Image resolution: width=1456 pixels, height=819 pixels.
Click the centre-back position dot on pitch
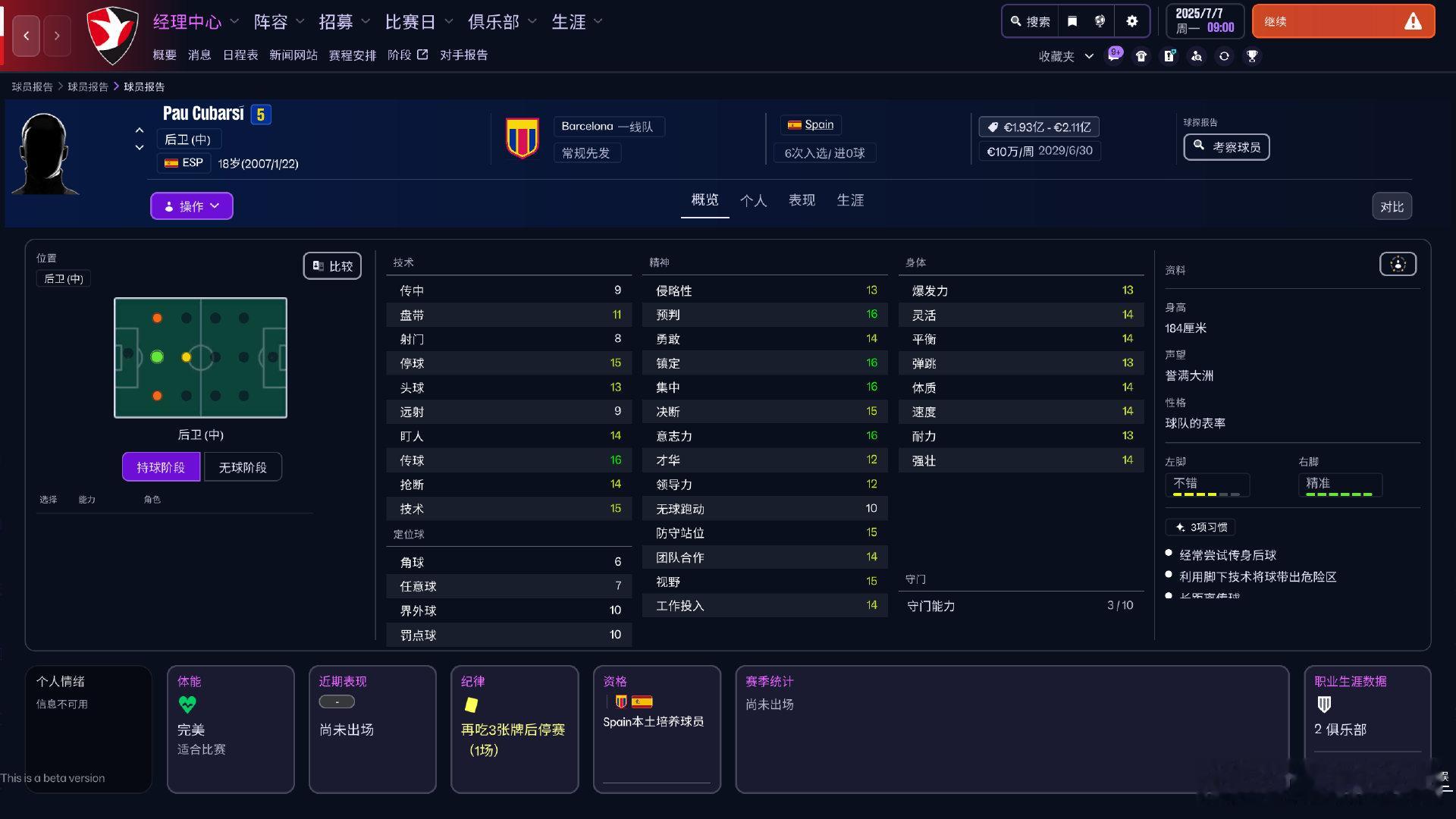coord(157,356)
